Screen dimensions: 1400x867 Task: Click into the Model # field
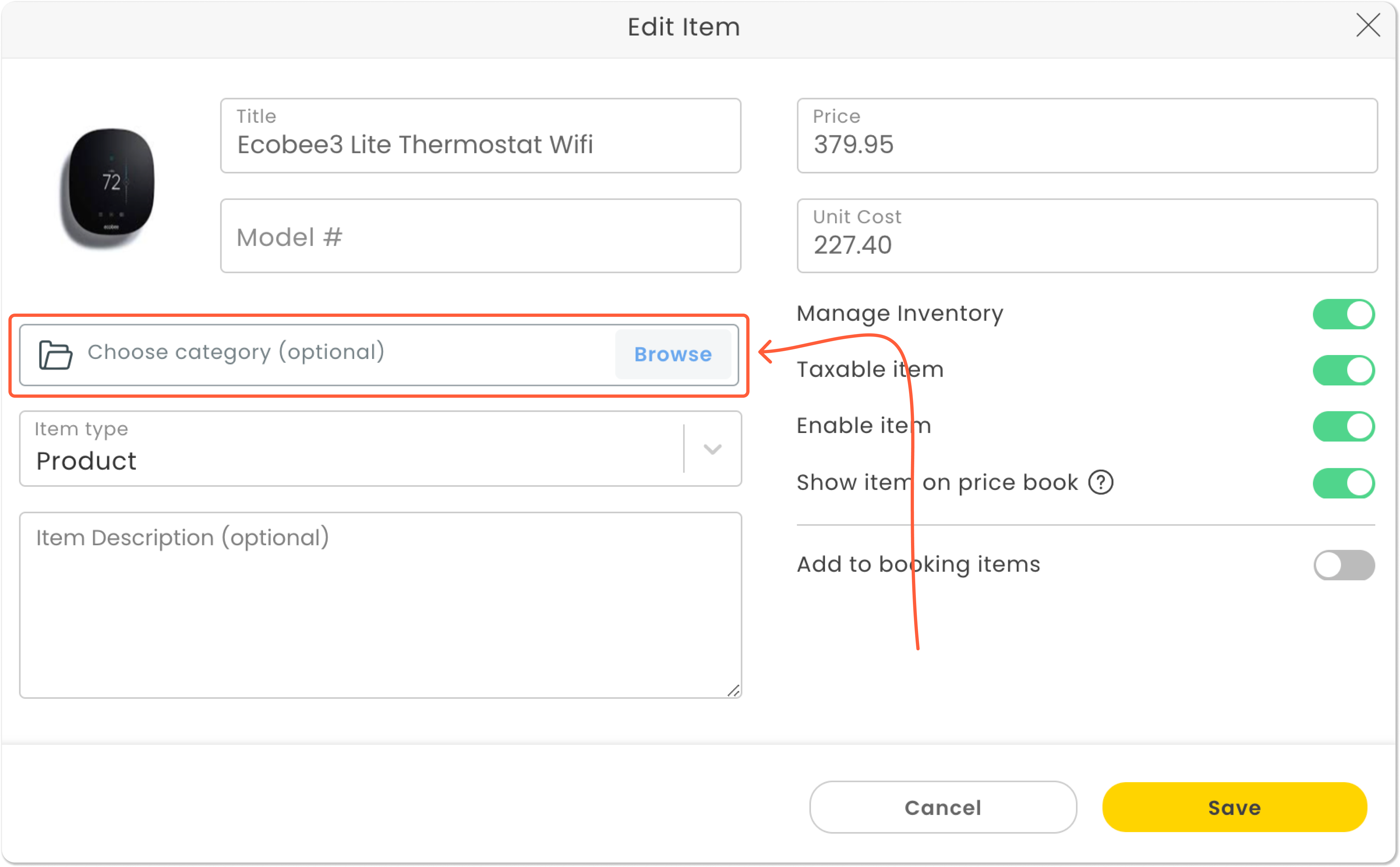[481, 237]
